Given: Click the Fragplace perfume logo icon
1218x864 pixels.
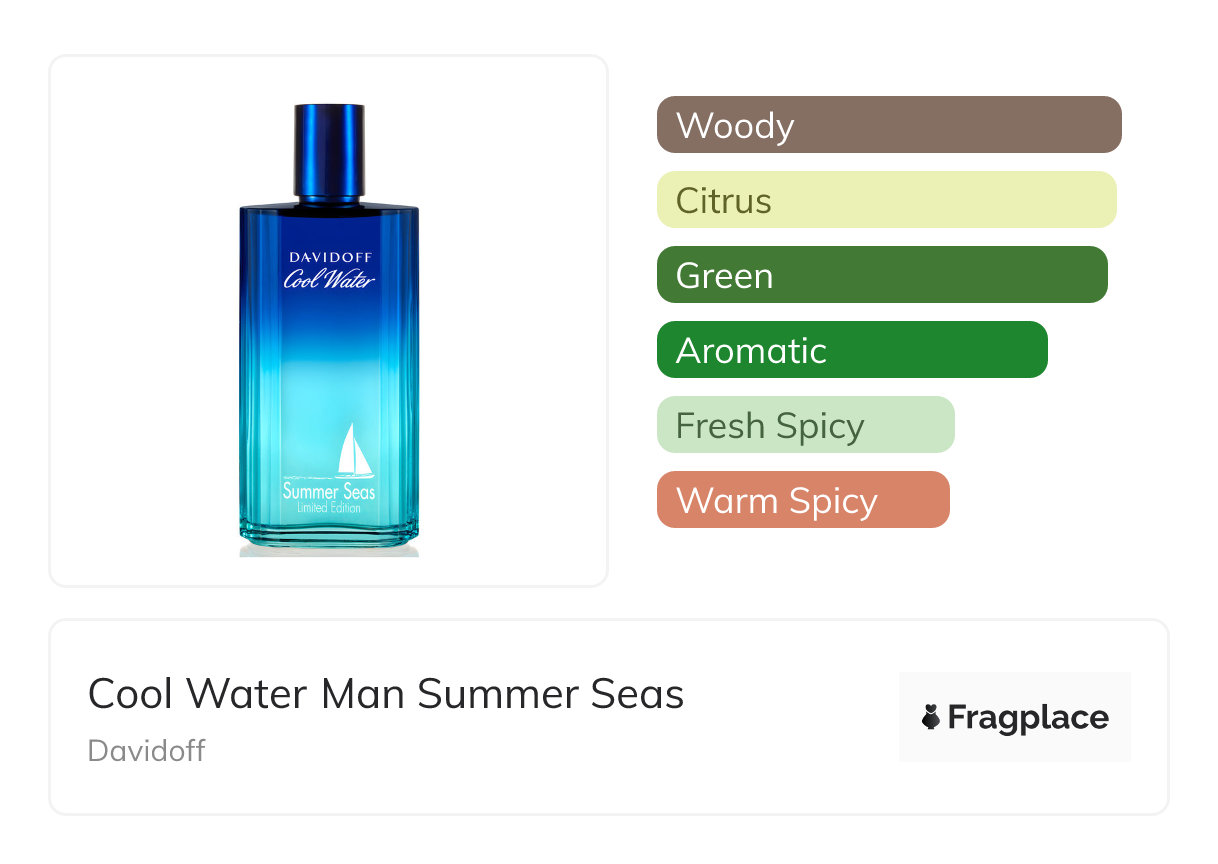Looking at the screenshot, I should [x=931, y=717].
